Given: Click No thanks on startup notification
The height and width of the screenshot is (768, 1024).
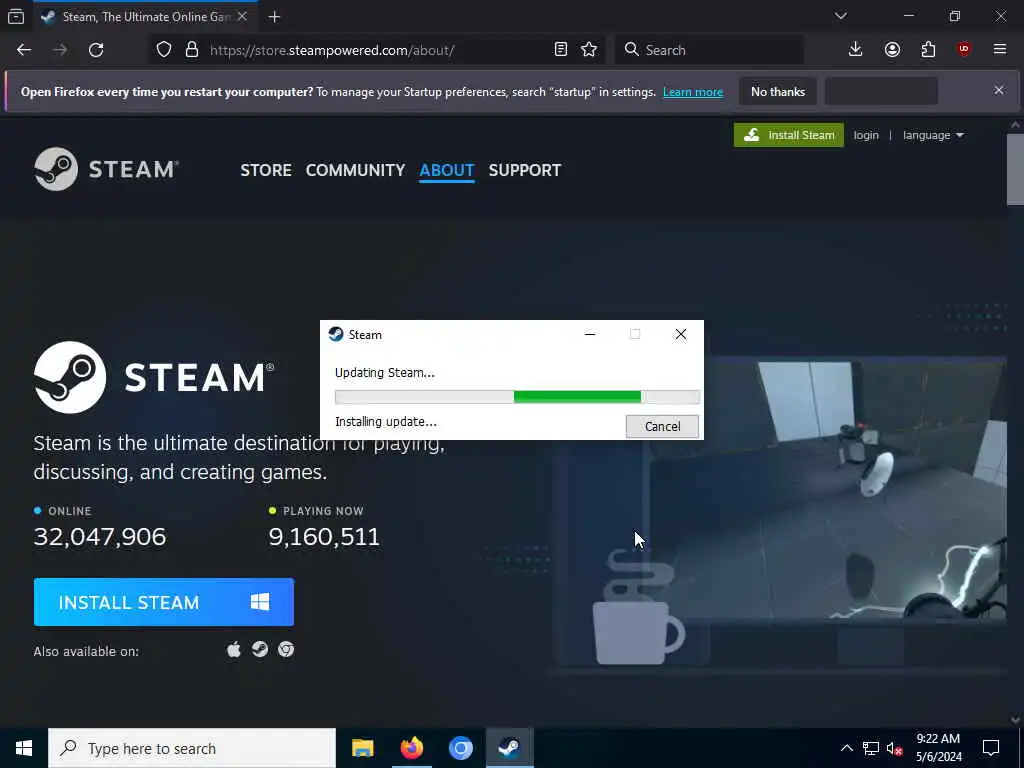Looking at the screenshot, I should click(x=778, y=92).
